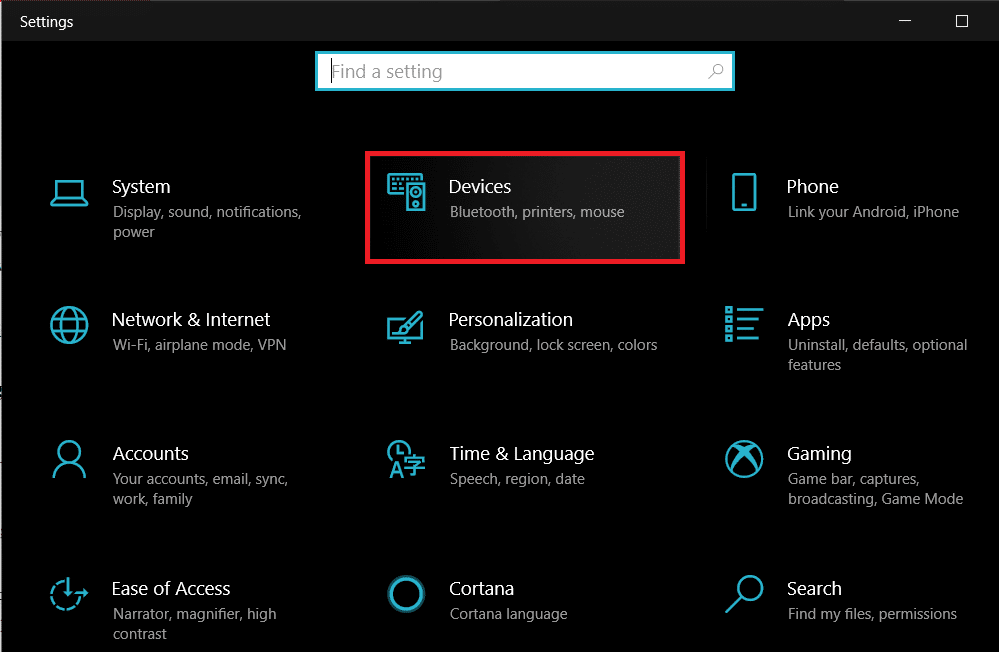Select the Cortana circle icon

click(406, 594)
